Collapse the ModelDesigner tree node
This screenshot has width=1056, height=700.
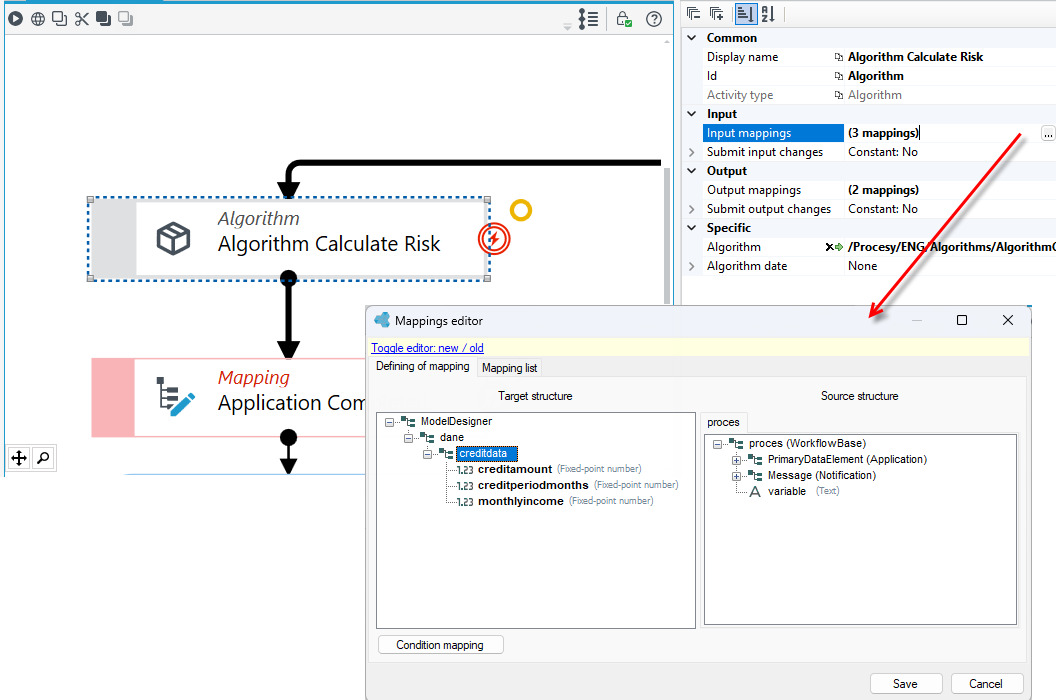389,422
